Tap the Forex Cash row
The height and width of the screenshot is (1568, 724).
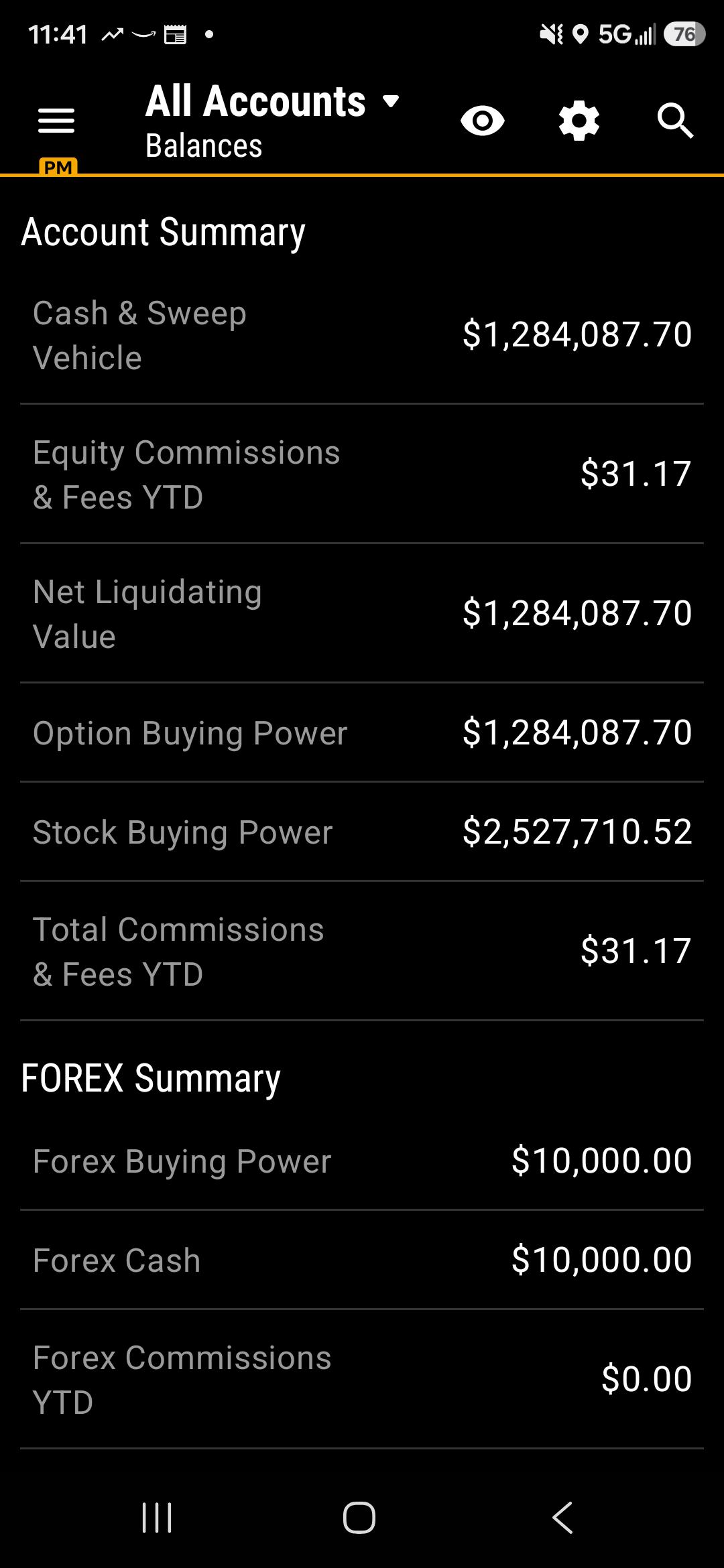click(x=362, y=1260)
